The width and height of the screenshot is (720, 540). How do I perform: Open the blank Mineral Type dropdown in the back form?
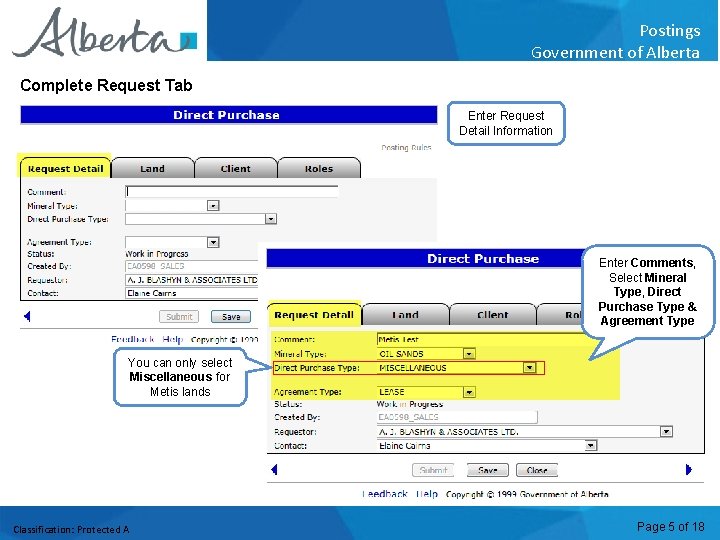(x=213, y=205)
